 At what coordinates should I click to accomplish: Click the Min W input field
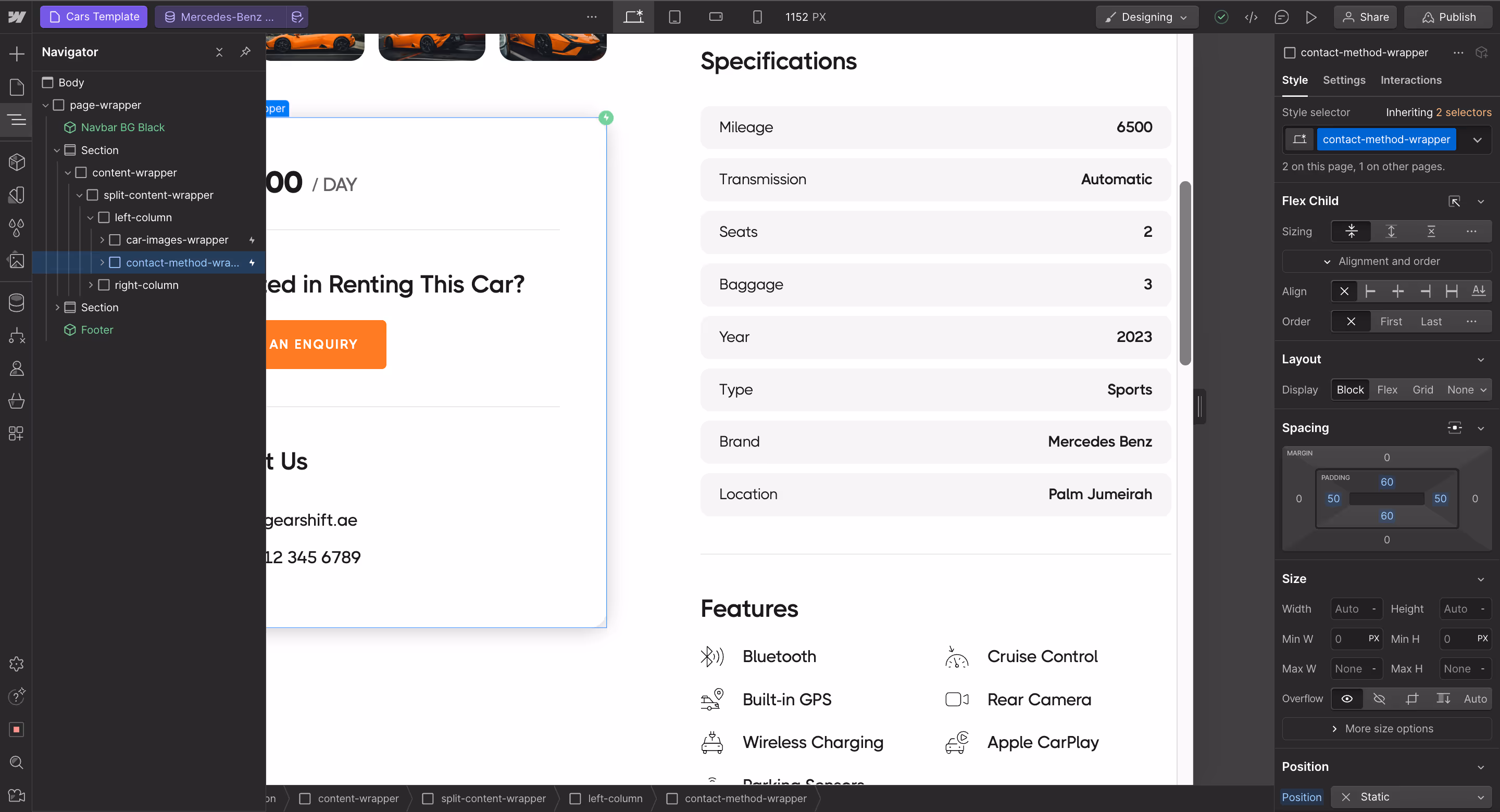pyautogui.click(x=1347, y=639)
